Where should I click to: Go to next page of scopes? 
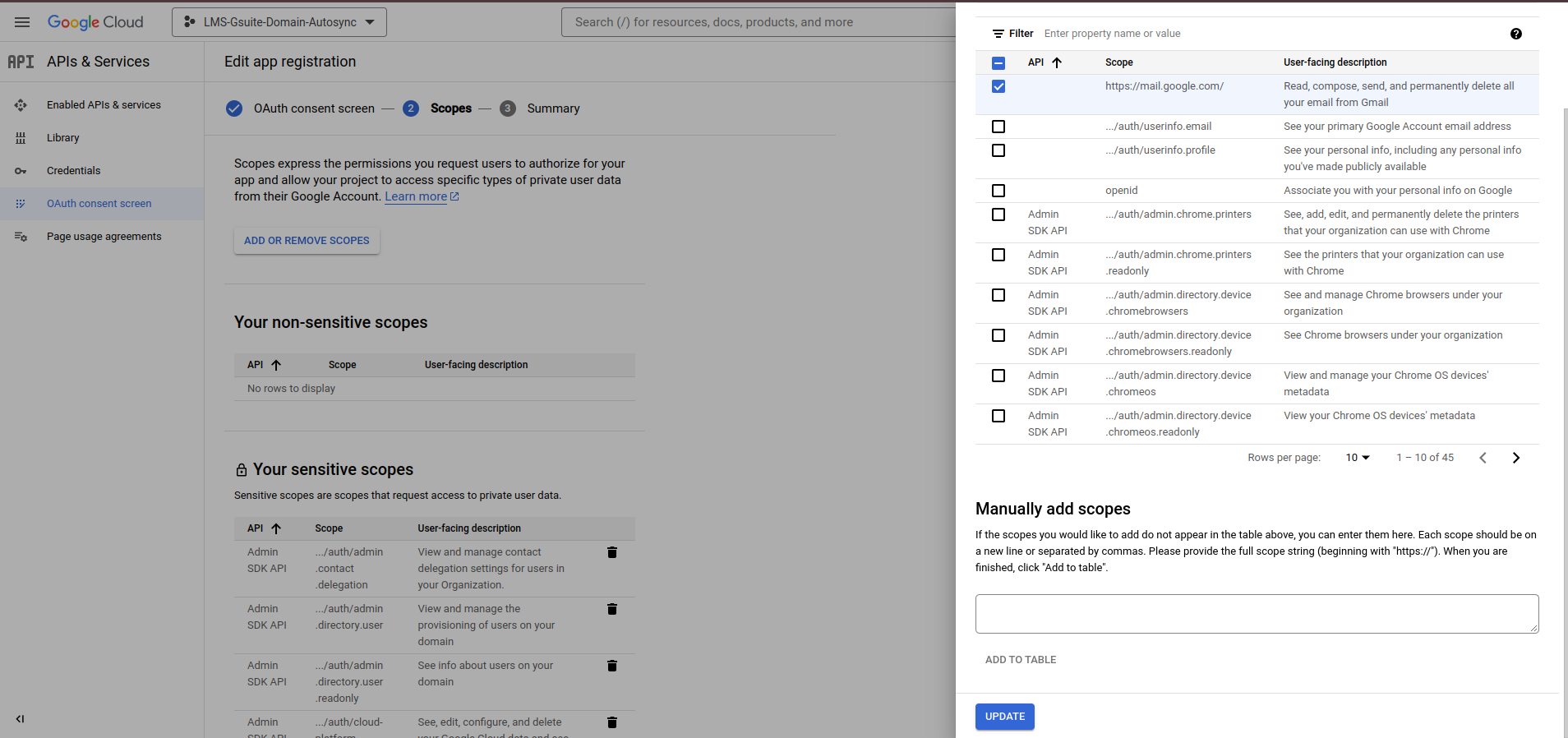click(1516, 458)
